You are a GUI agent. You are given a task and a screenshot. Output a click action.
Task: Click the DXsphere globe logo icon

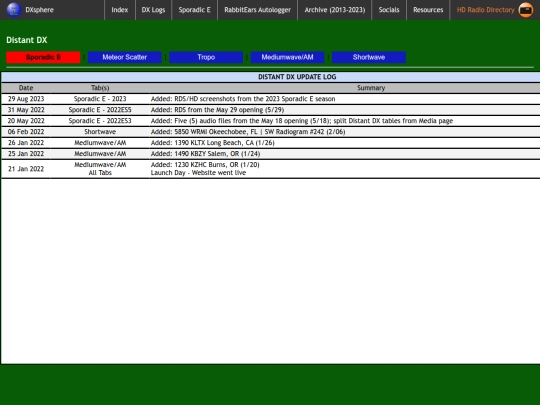tap(14, 10)
